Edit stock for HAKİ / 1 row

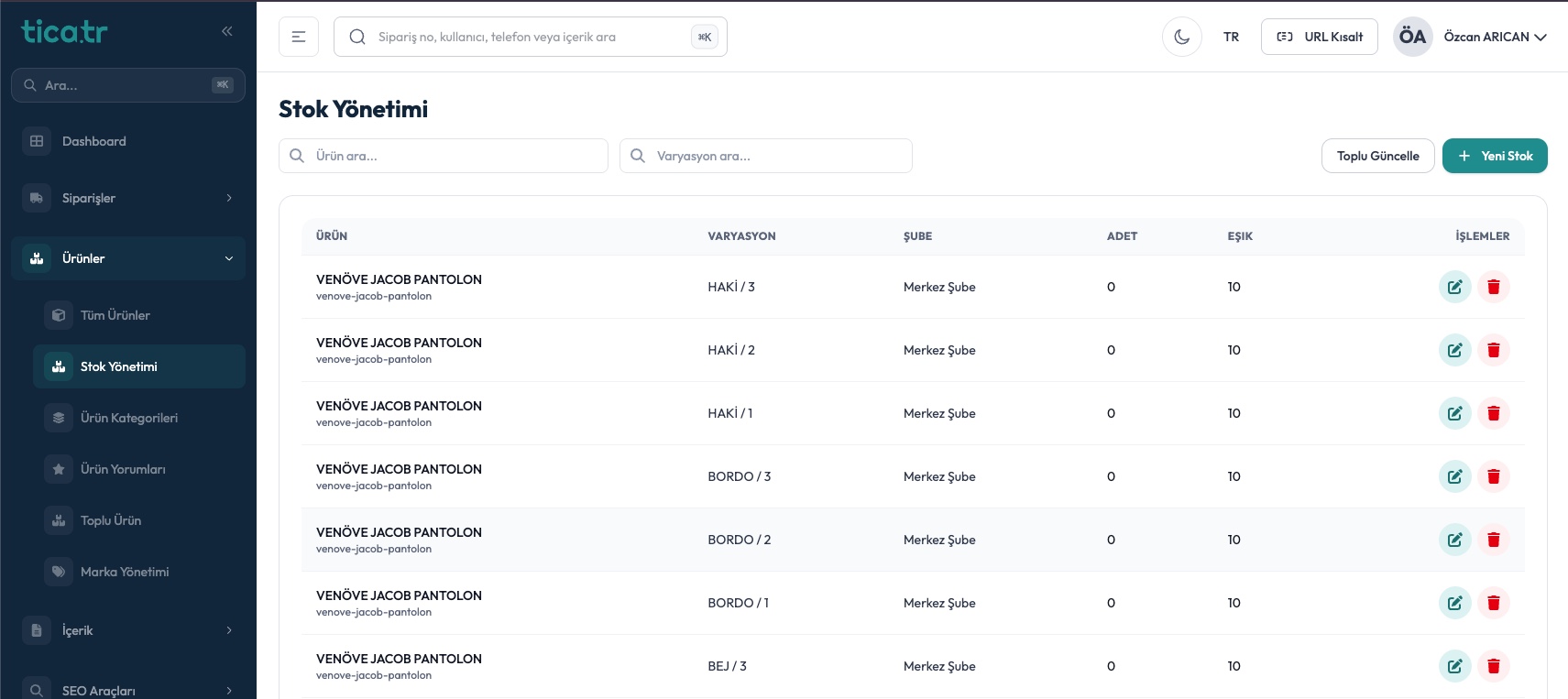coord(1454,413)
